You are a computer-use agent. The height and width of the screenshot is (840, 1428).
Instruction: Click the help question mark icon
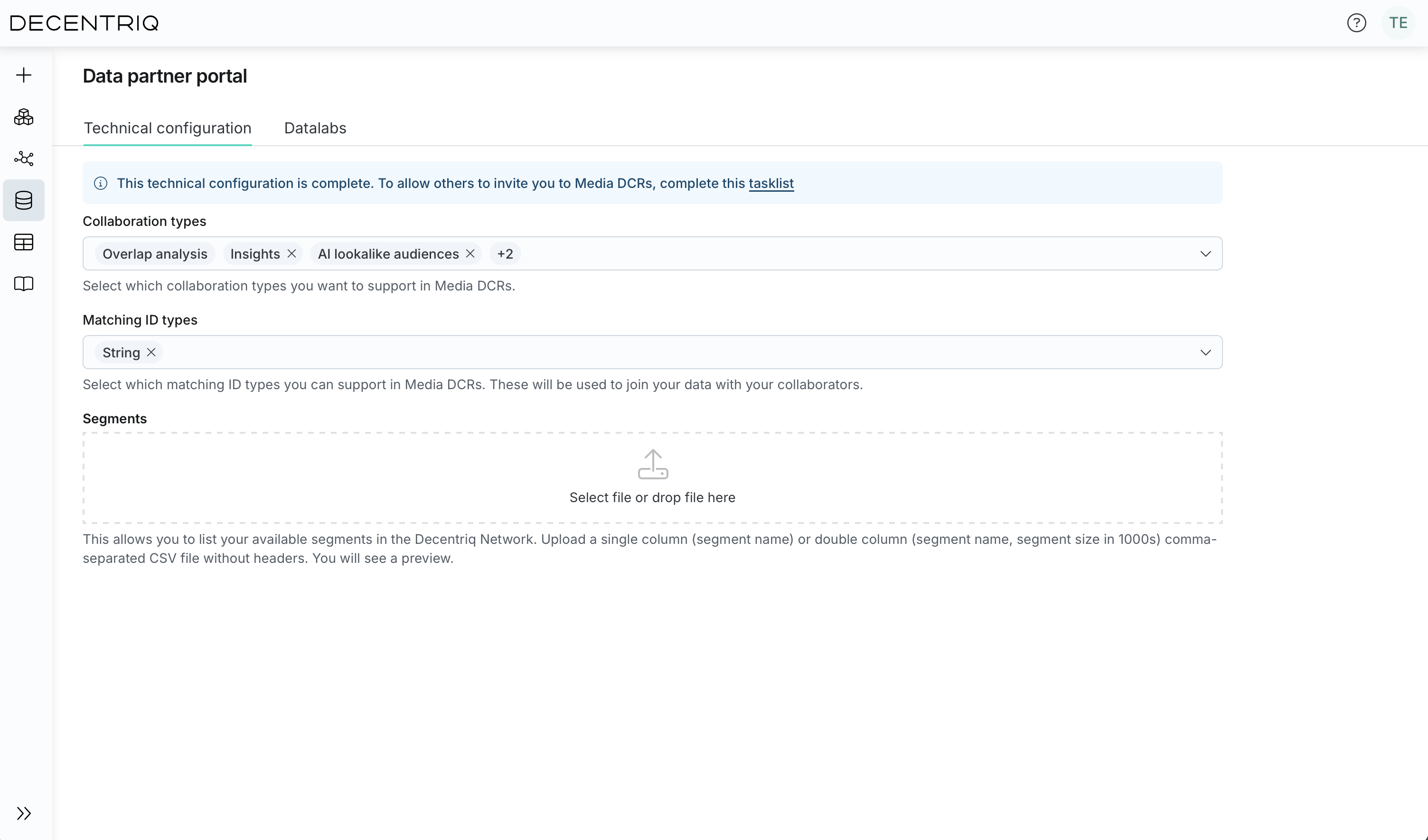click(x=1357, y=23)
